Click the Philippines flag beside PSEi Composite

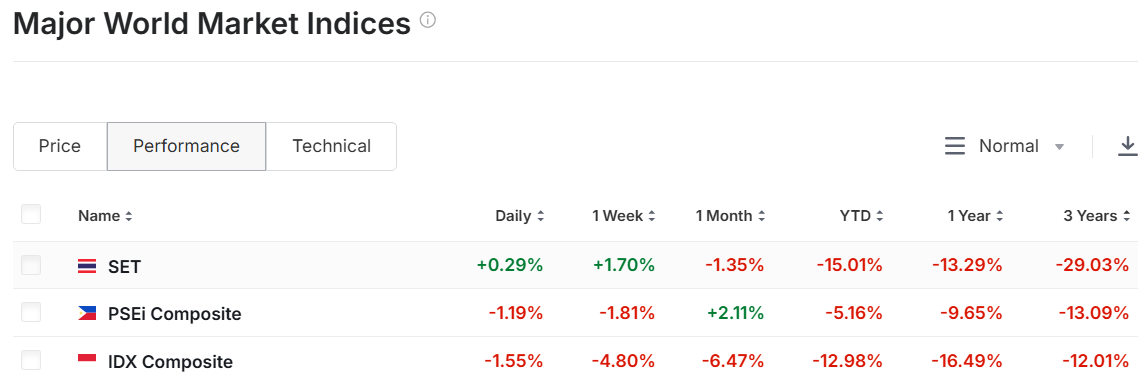tap(87, 314)
